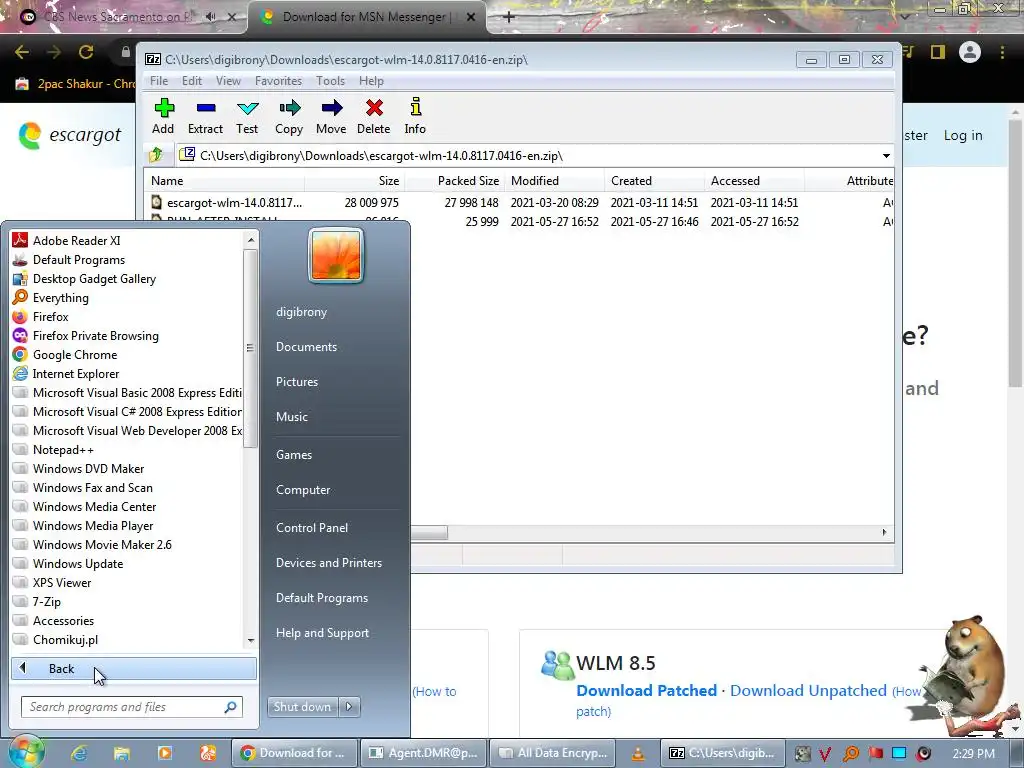Open Control Panel from the Start menu
Image resolution: width=1024 pixels, height=768 pixels.
coord(312,528)
